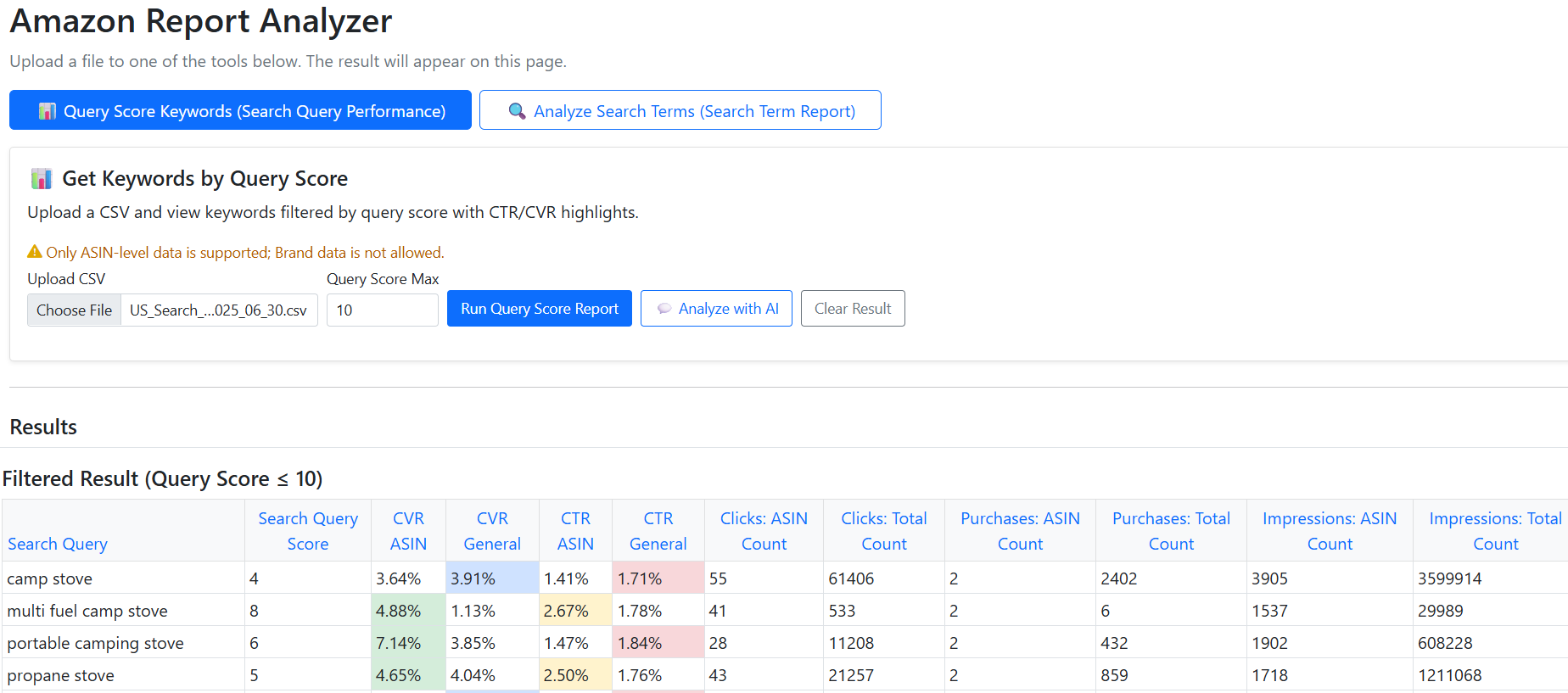Viewport: 1568px width, 693px height.
Task: Open Query Score Keywords tool tab
Action: pyautogui.click(x=240, y=110)
